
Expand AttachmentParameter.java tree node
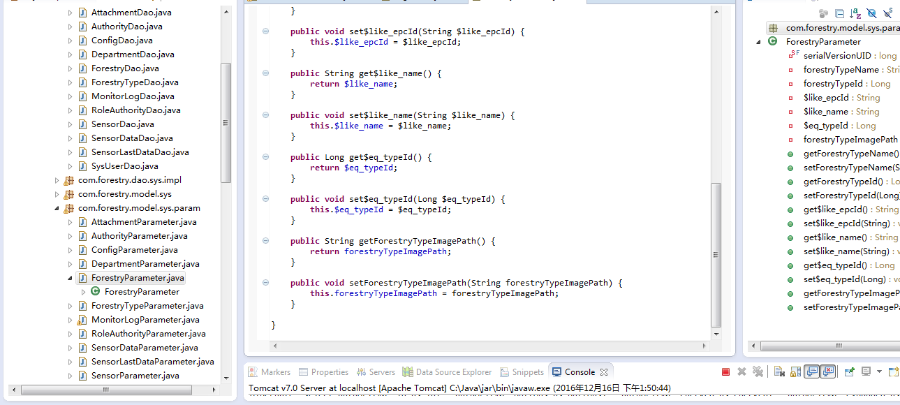point(70,222)
